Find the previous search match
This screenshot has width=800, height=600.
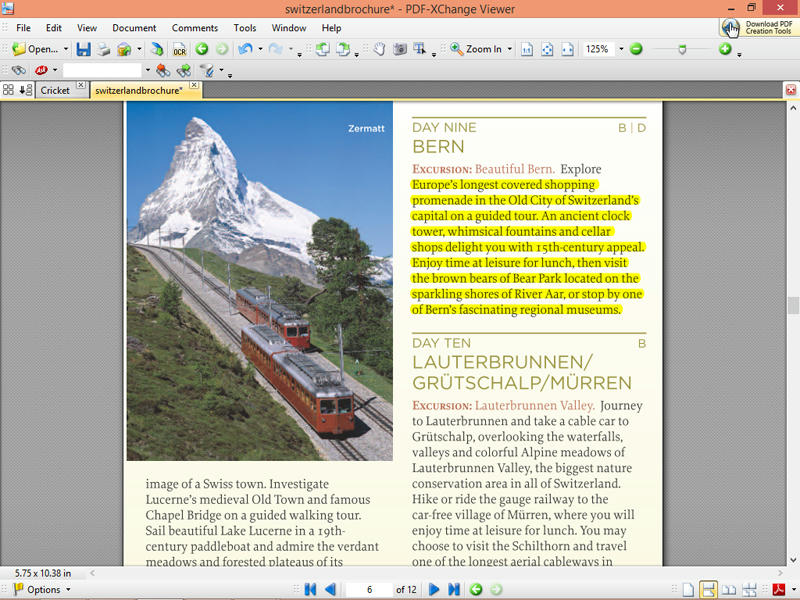(163, 70)
